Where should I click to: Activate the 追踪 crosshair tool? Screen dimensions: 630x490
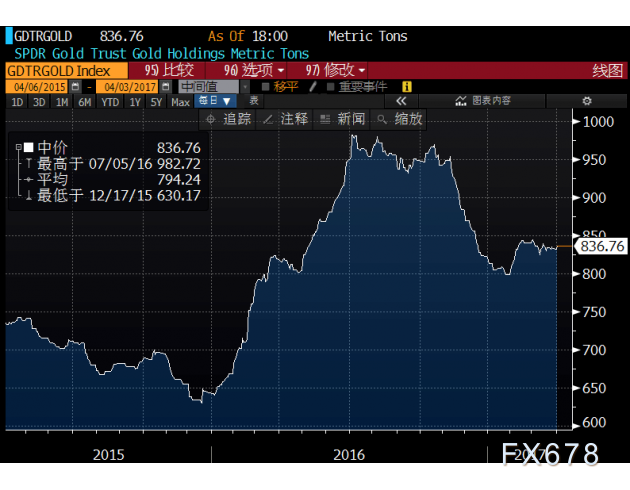click(x=228, y=119)
